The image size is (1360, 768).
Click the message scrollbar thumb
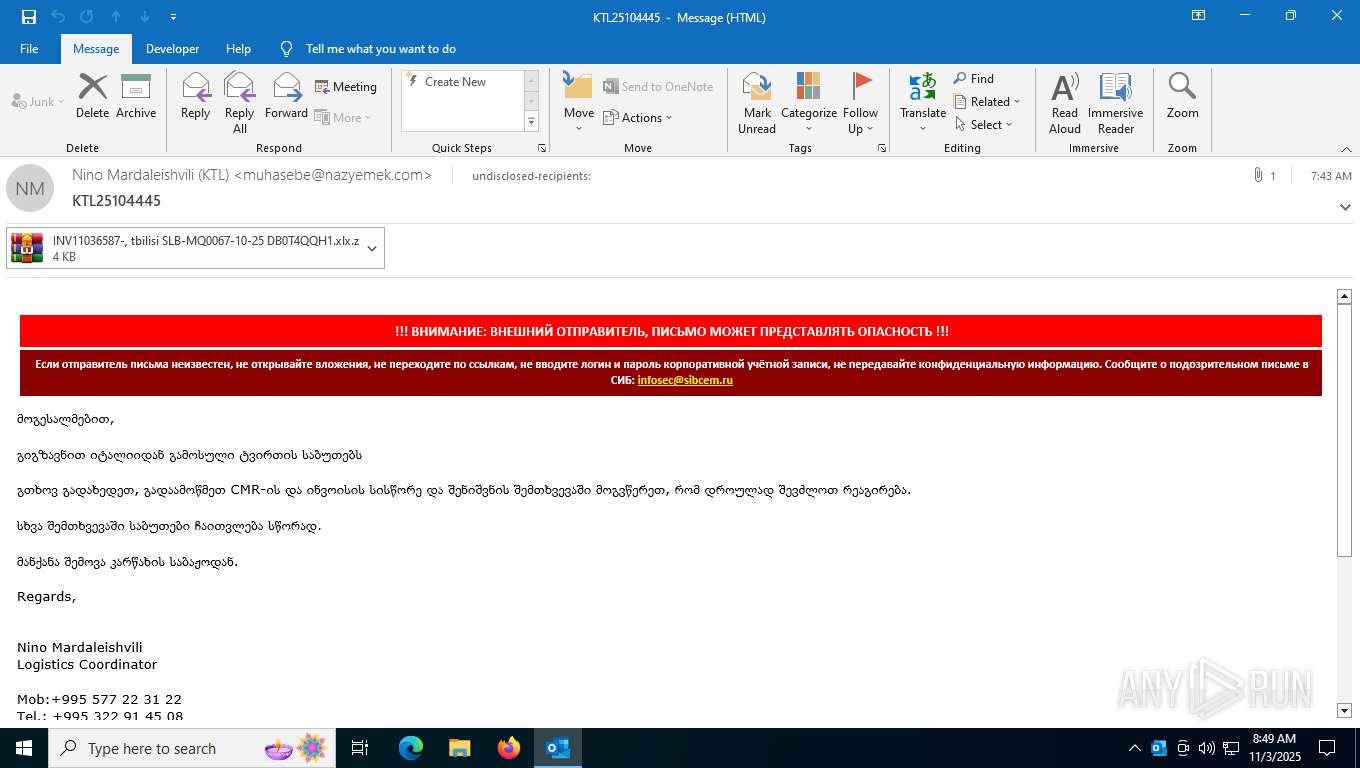pyautogui.click(x=1344, y=430)
